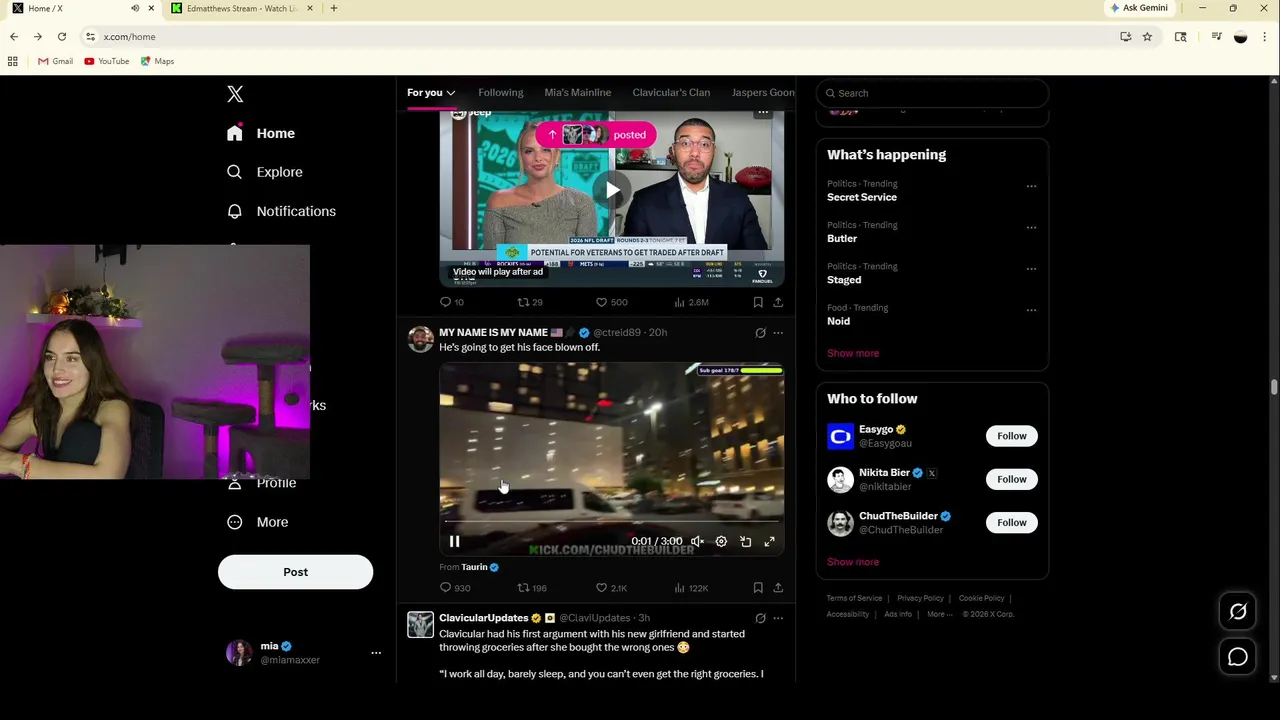The height and width of the screenshot is (720, 1280).
Task: Open Grok icon on ClavicularUpdates post
Action: (760, 618)
